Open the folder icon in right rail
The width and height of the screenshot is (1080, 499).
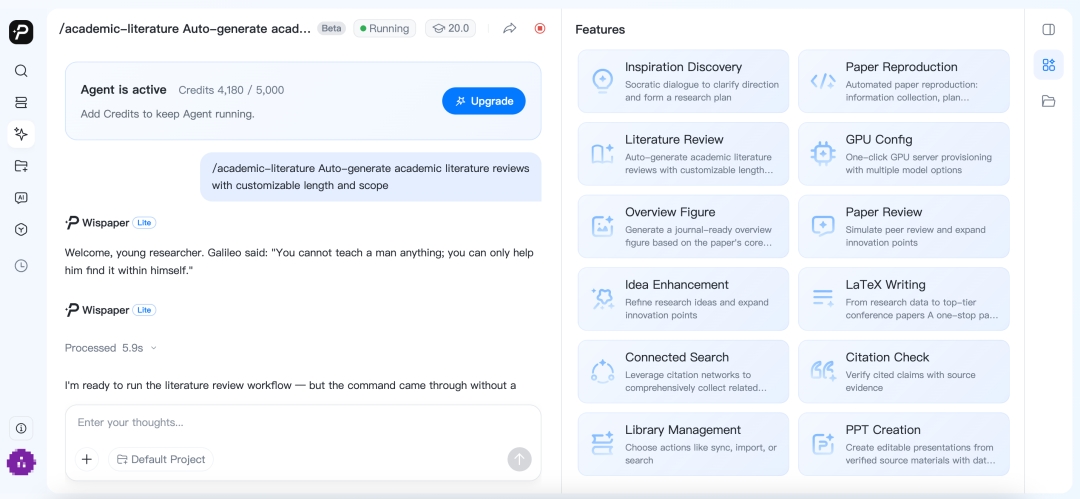[x=1048, y=101]
